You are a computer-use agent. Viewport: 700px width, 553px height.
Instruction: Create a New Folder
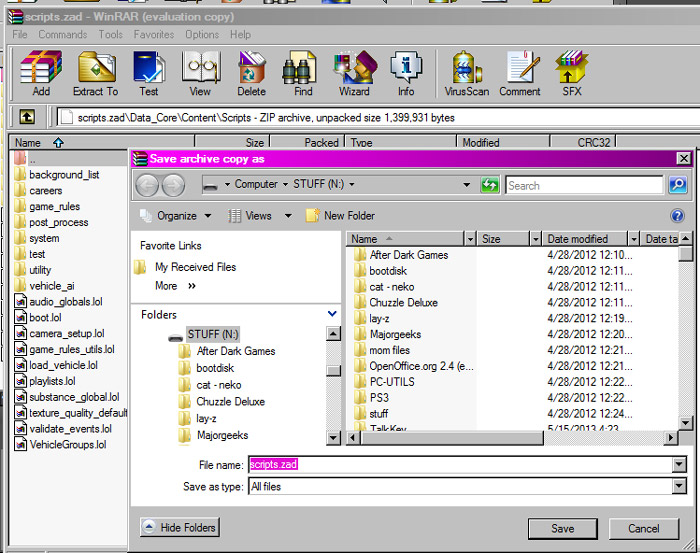[x=341, y=216]
